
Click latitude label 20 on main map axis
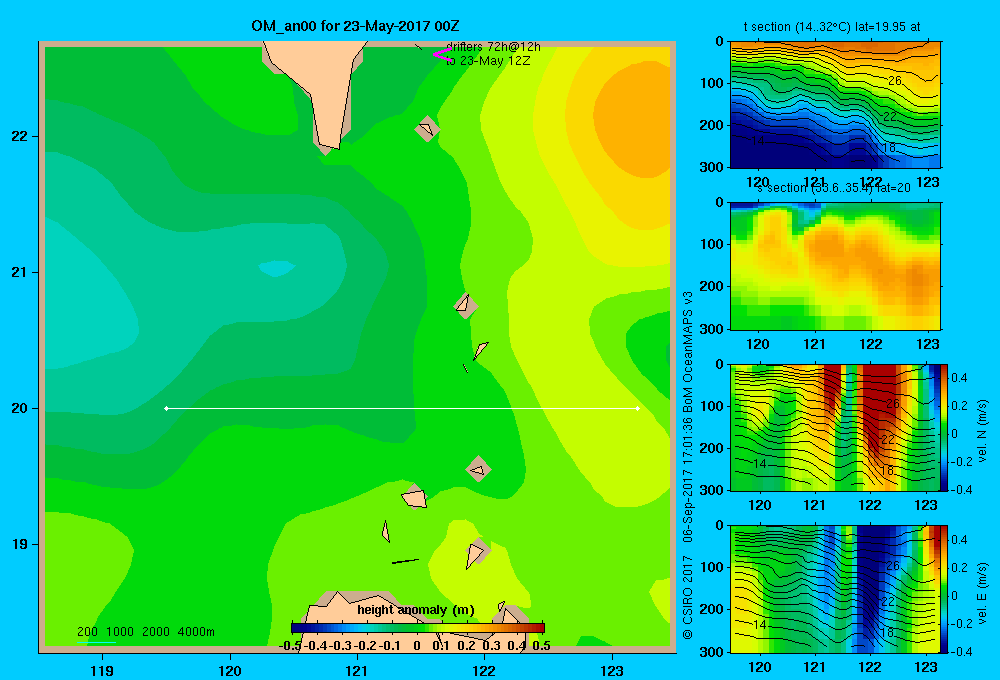click(x=19, y=408)
